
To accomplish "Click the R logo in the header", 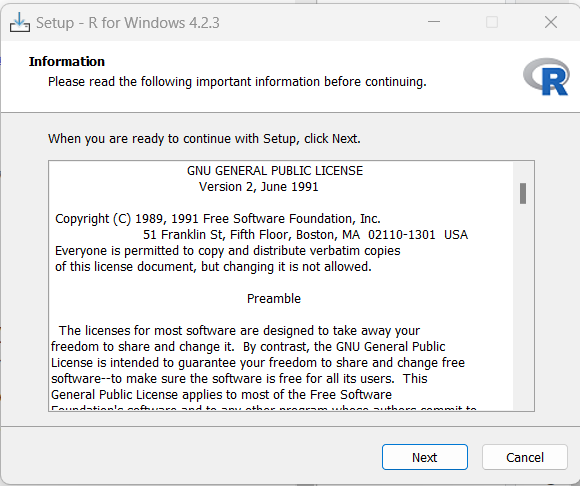I will click(546, 77).
